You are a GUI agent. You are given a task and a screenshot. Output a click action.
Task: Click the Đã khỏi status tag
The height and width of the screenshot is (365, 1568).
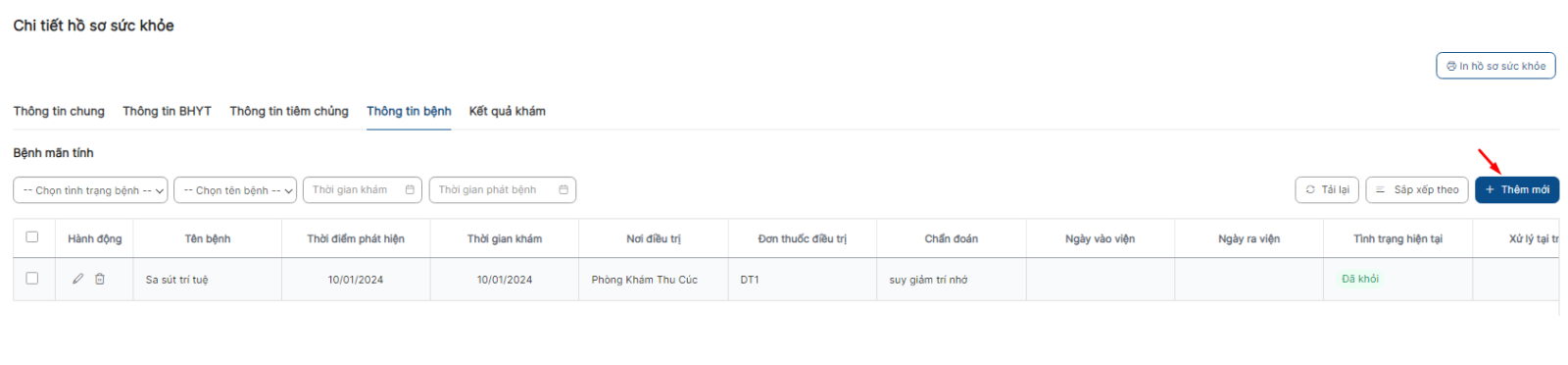1359,279
